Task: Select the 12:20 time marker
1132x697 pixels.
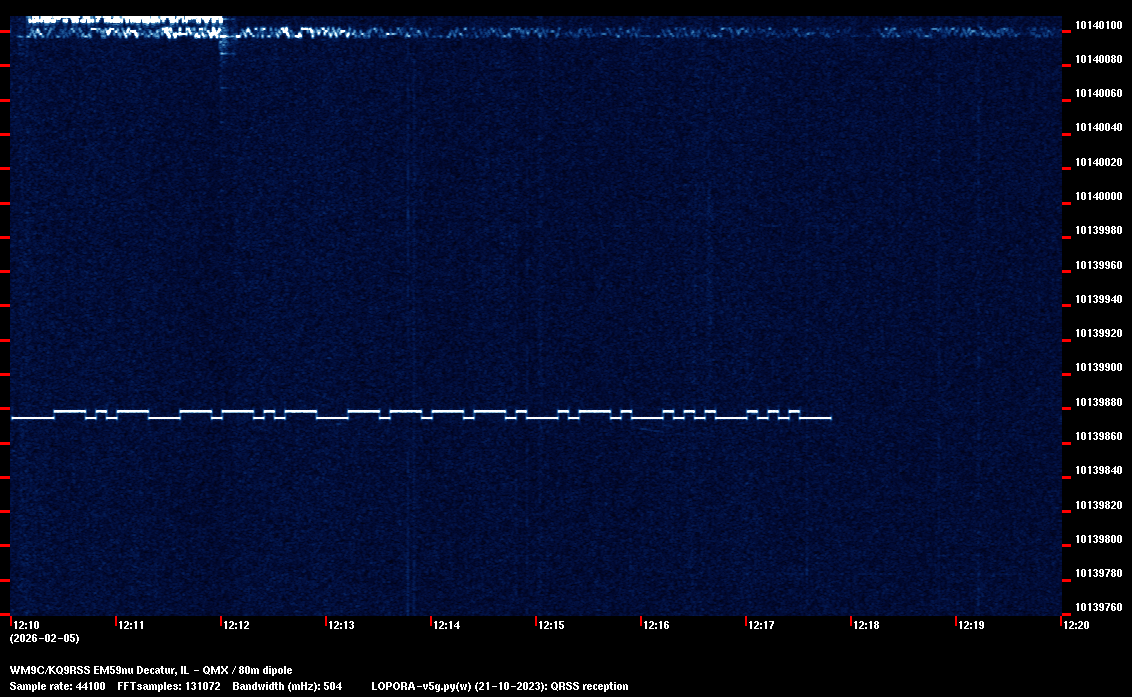Action: 1076,626
